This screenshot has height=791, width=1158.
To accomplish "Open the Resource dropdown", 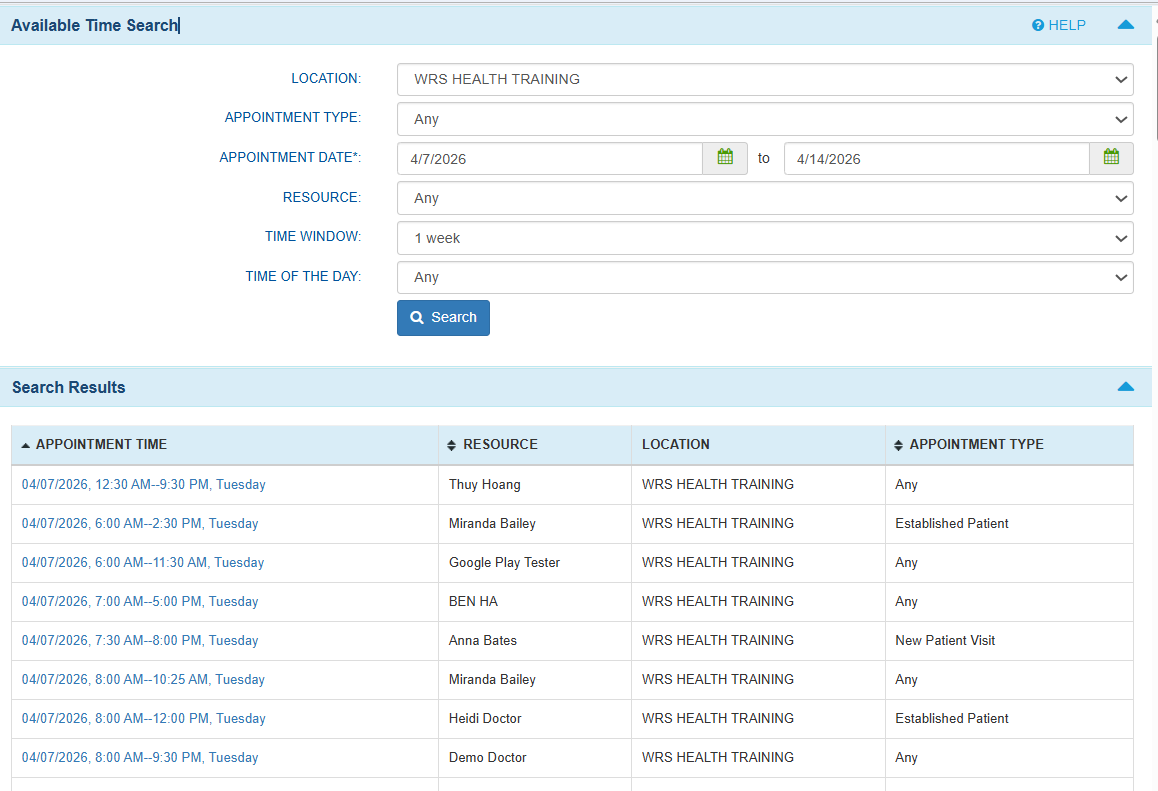I will pos(764,198).
